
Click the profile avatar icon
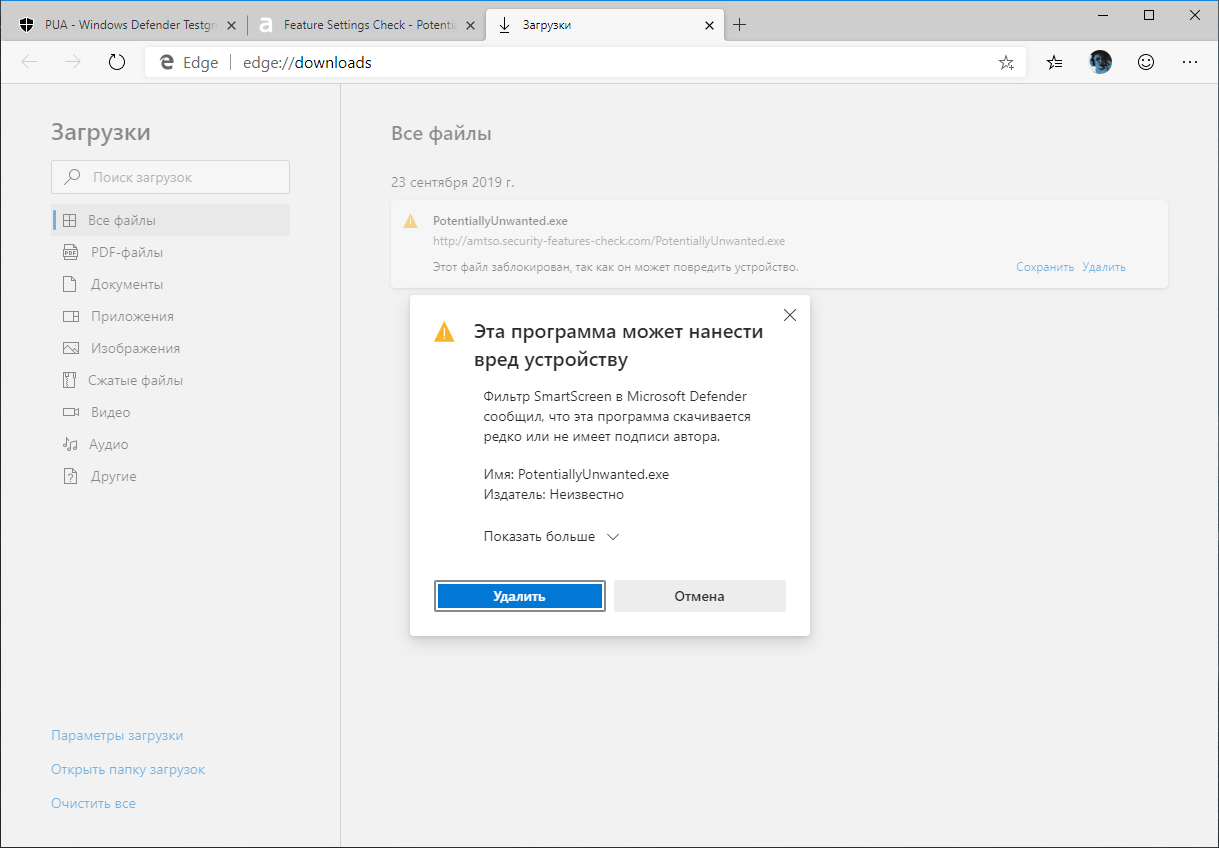point(1100,61)
